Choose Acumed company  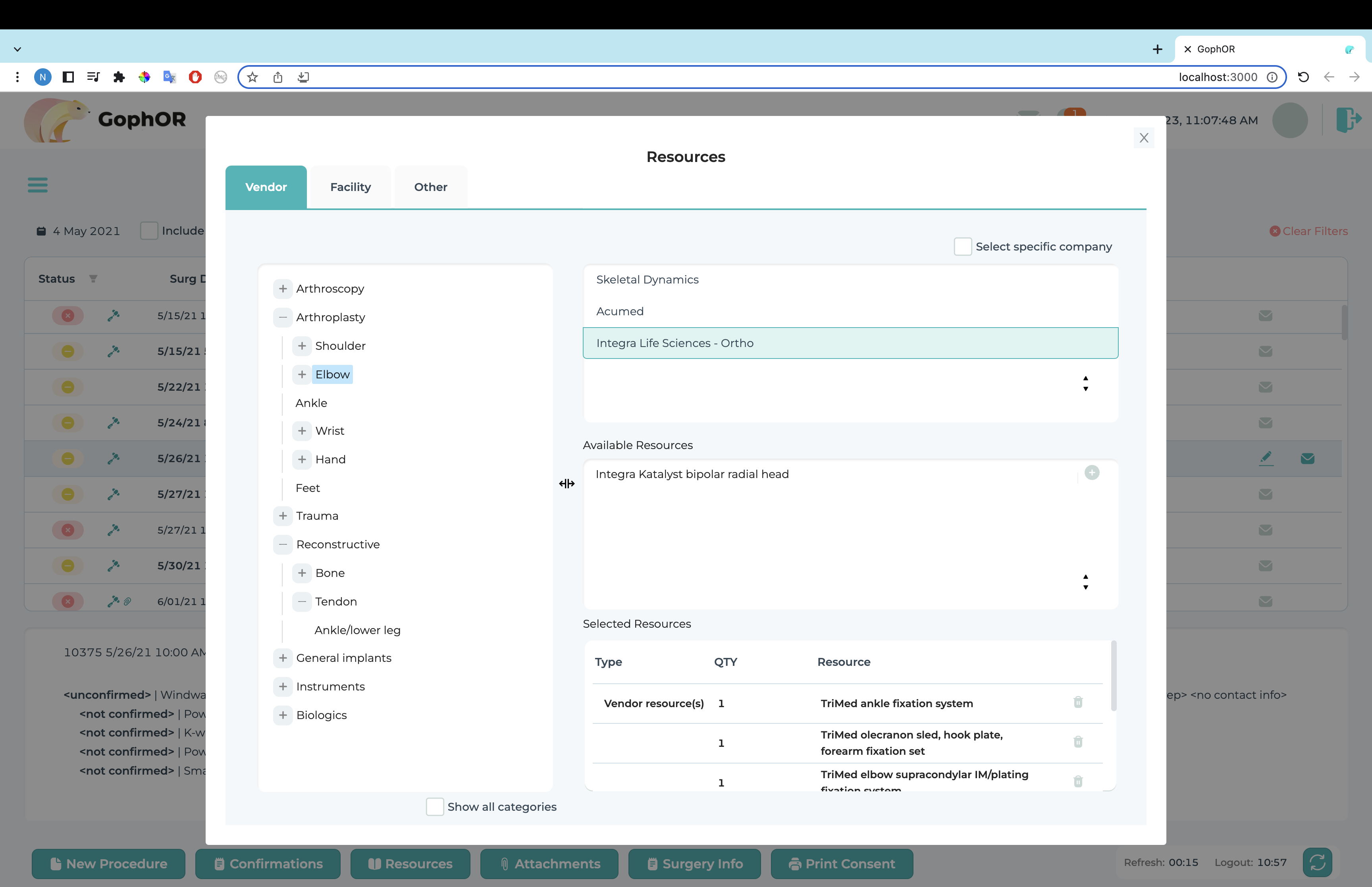click(850, 312)
